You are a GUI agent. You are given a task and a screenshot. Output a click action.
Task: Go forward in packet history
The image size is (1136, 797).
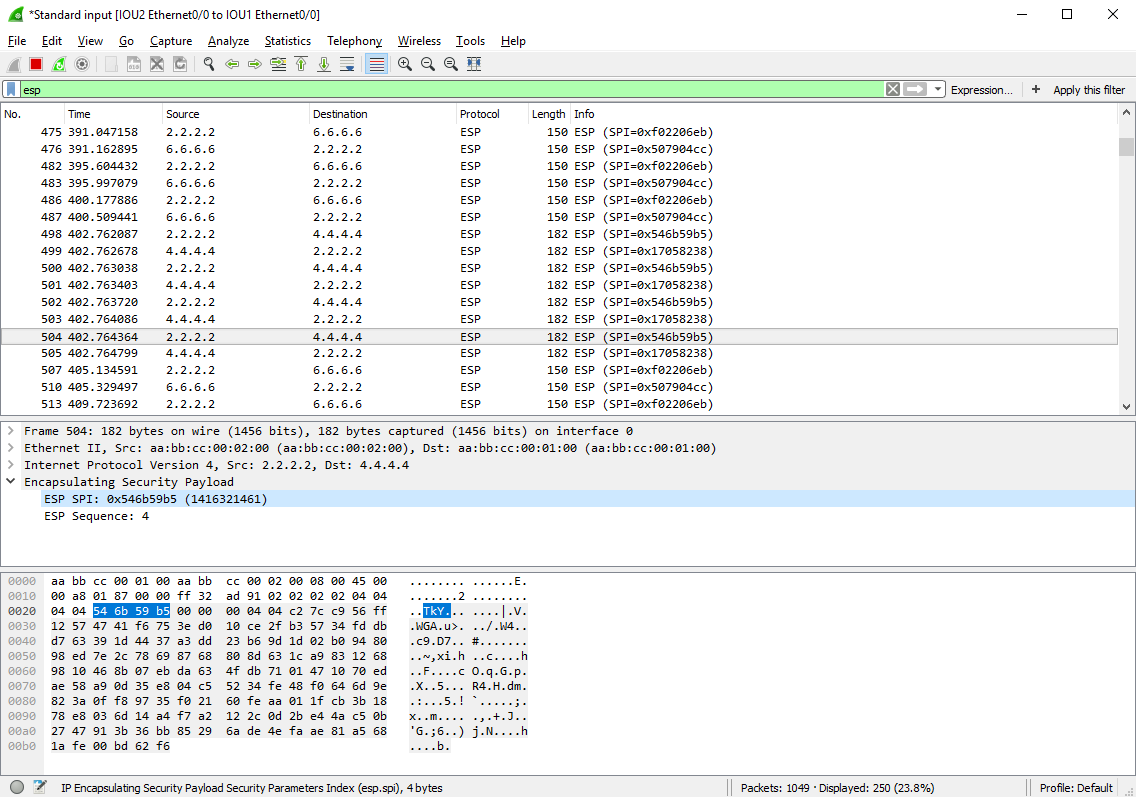point(254,64)
